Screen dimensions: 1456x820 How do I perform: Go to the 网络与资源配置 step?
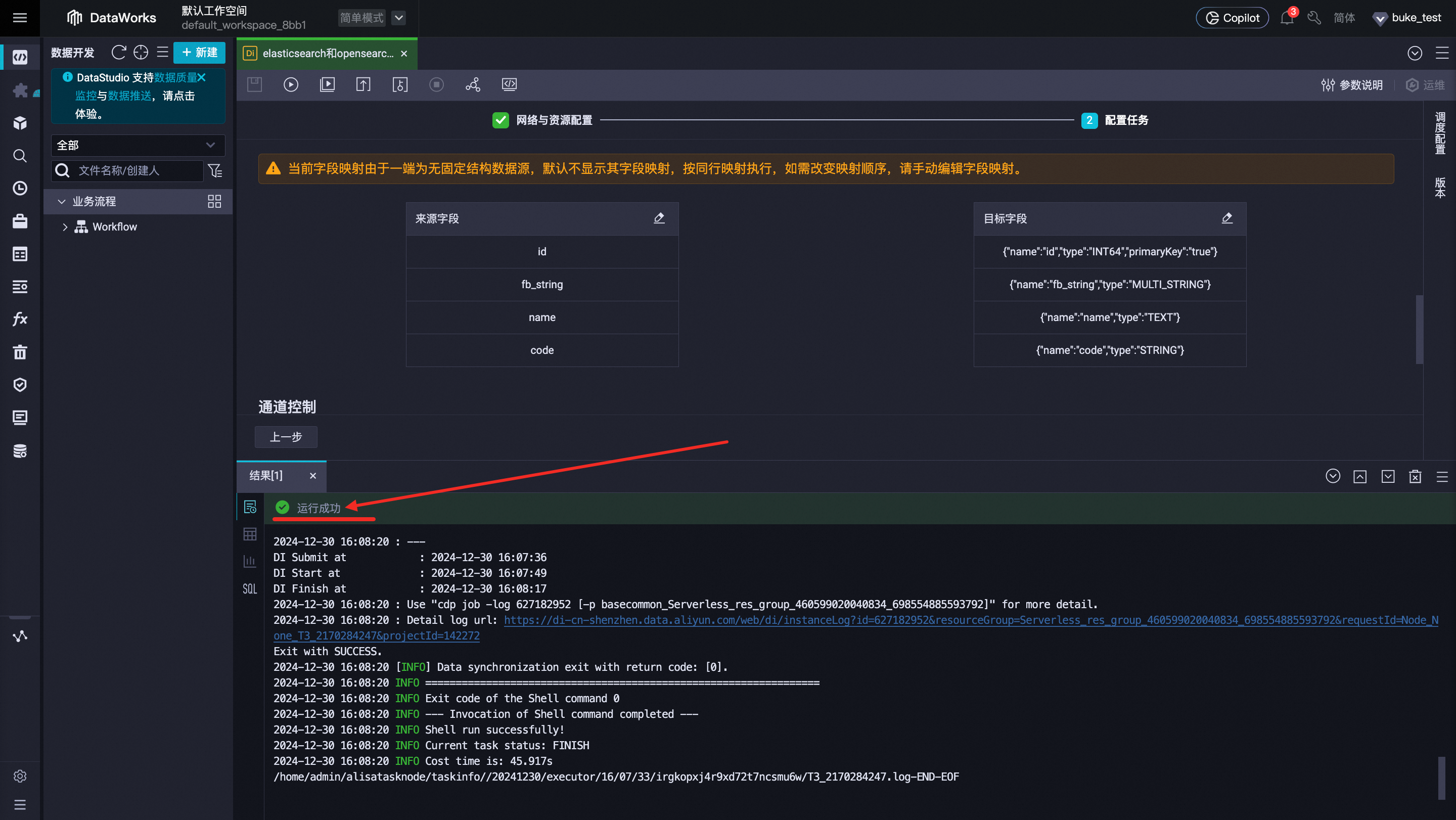click(542, 120)
